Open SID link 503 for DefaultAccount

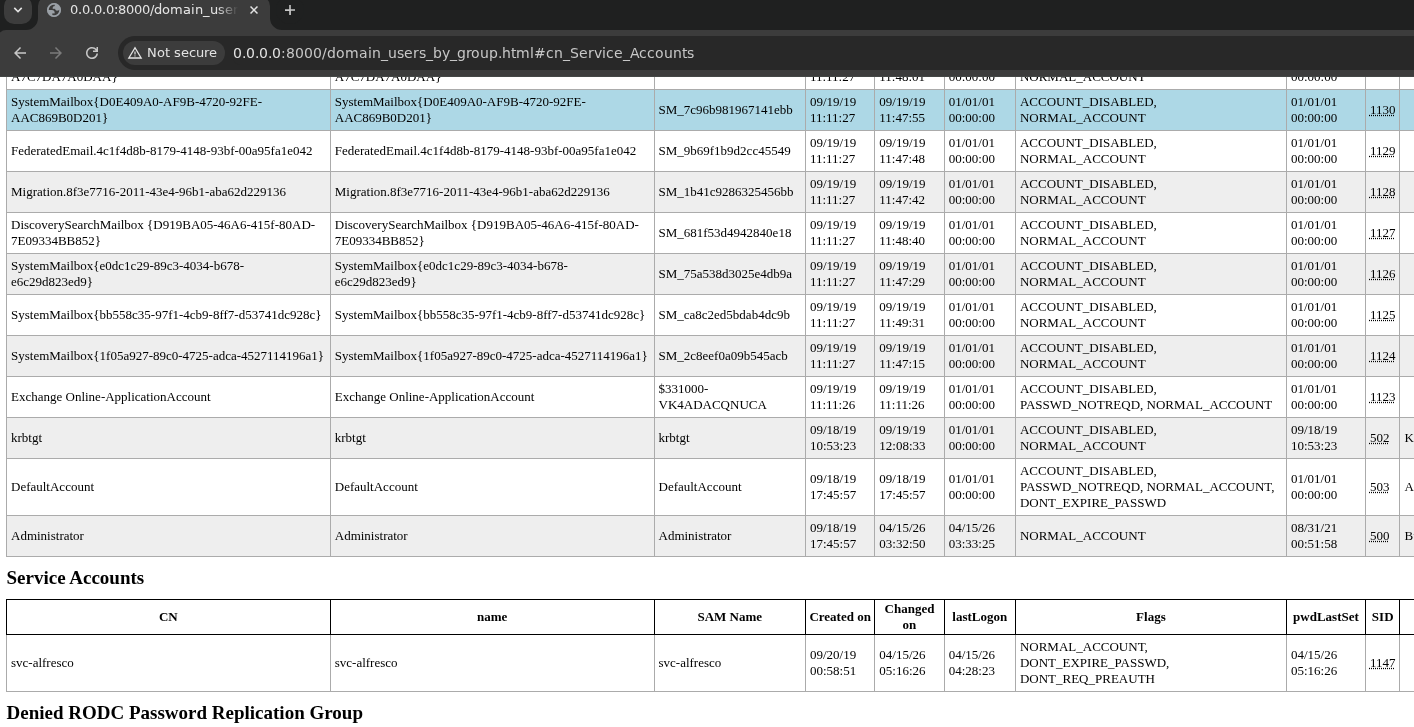coord(1379,487)
